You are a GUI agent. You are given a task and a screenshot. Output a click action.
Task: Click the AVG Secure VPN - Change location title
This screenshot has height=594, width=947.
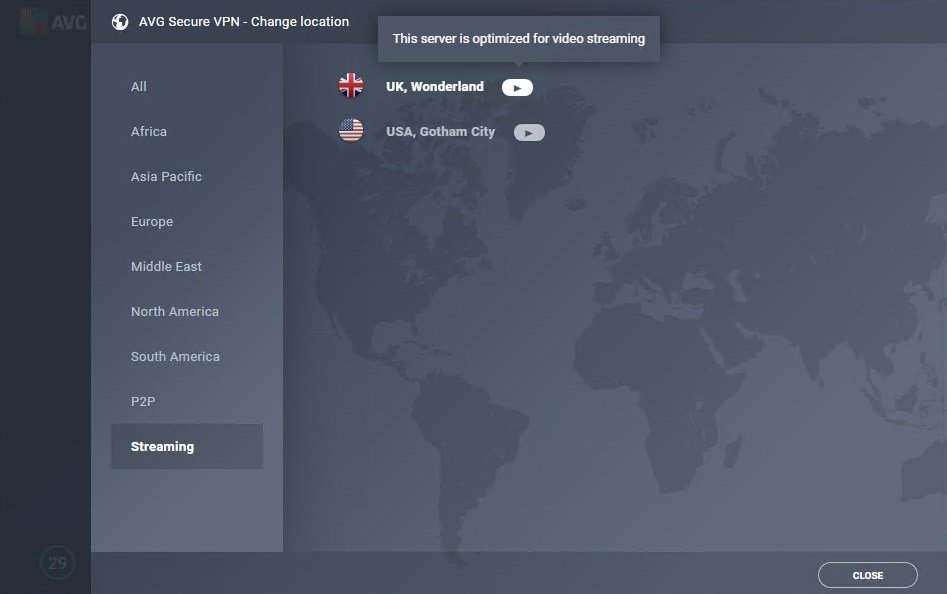pos(244,22)
